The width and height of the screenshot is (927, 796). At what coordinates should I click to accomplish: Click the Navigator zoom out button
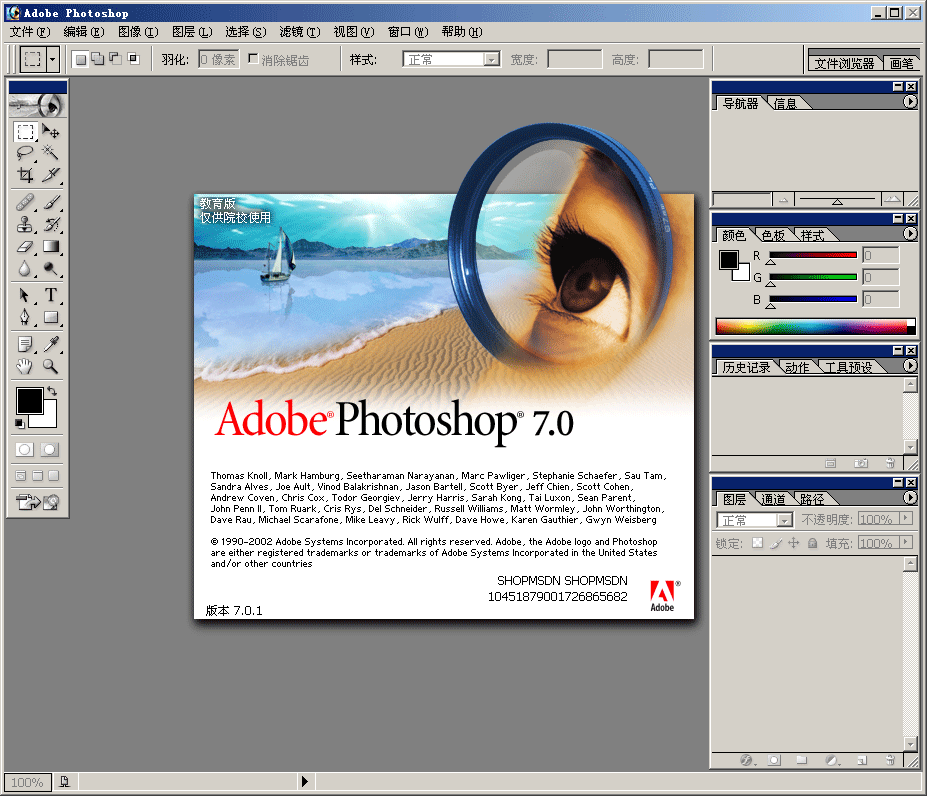click(783, 200)
